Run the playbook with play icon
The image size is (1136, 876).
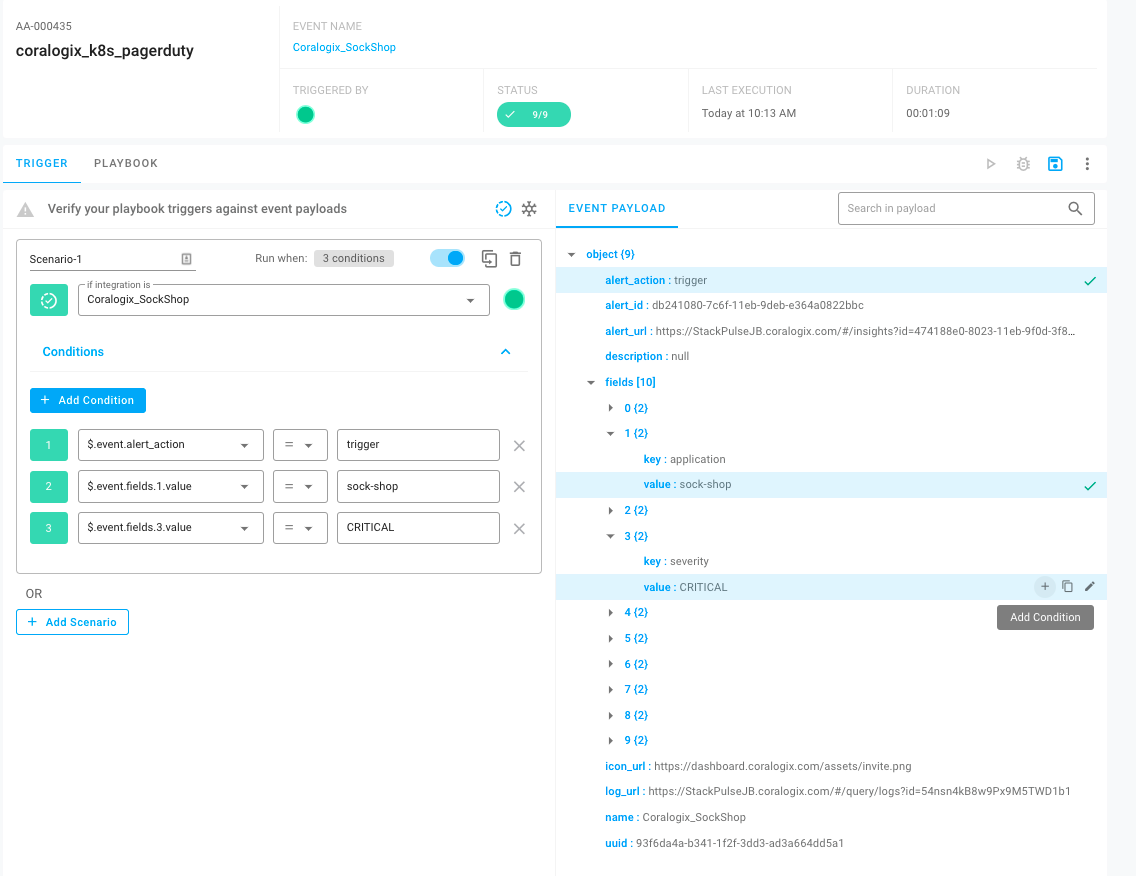tap(990, 164)
